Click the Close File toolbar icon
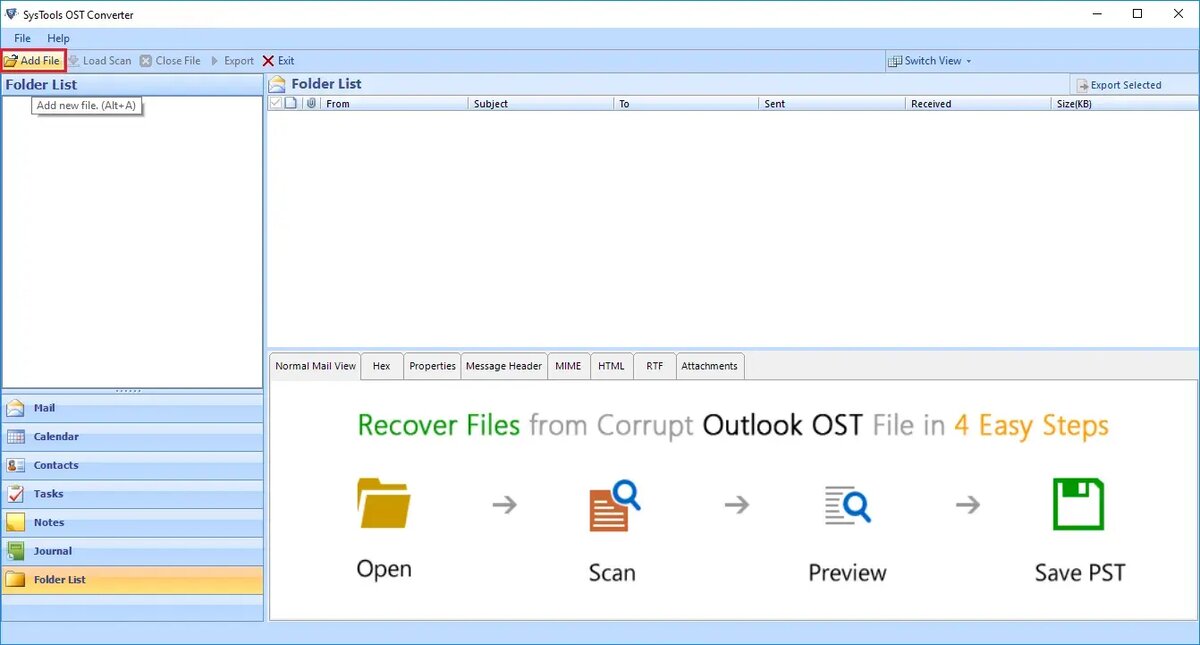 [x=170, y=60]
